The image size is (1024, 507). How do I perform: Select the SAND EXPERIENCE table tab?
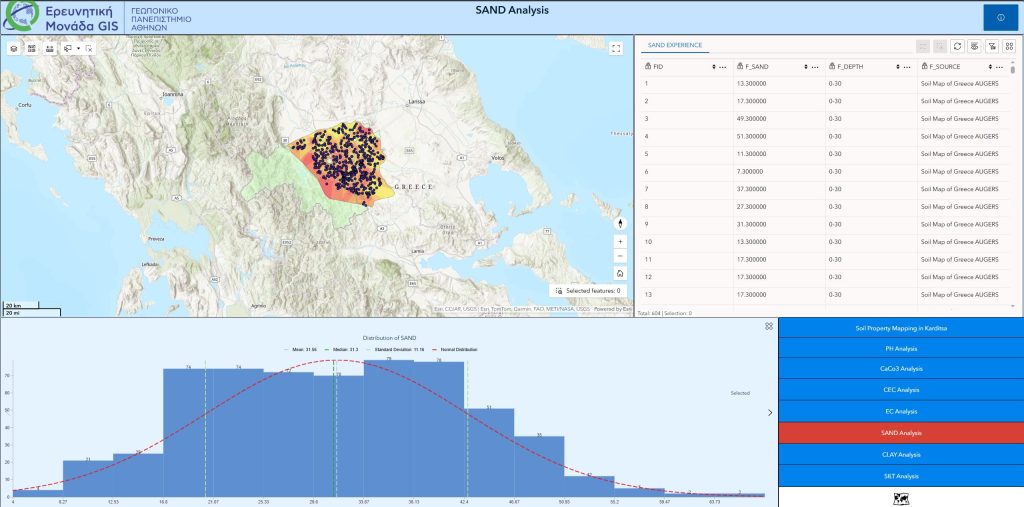[674, 45]
